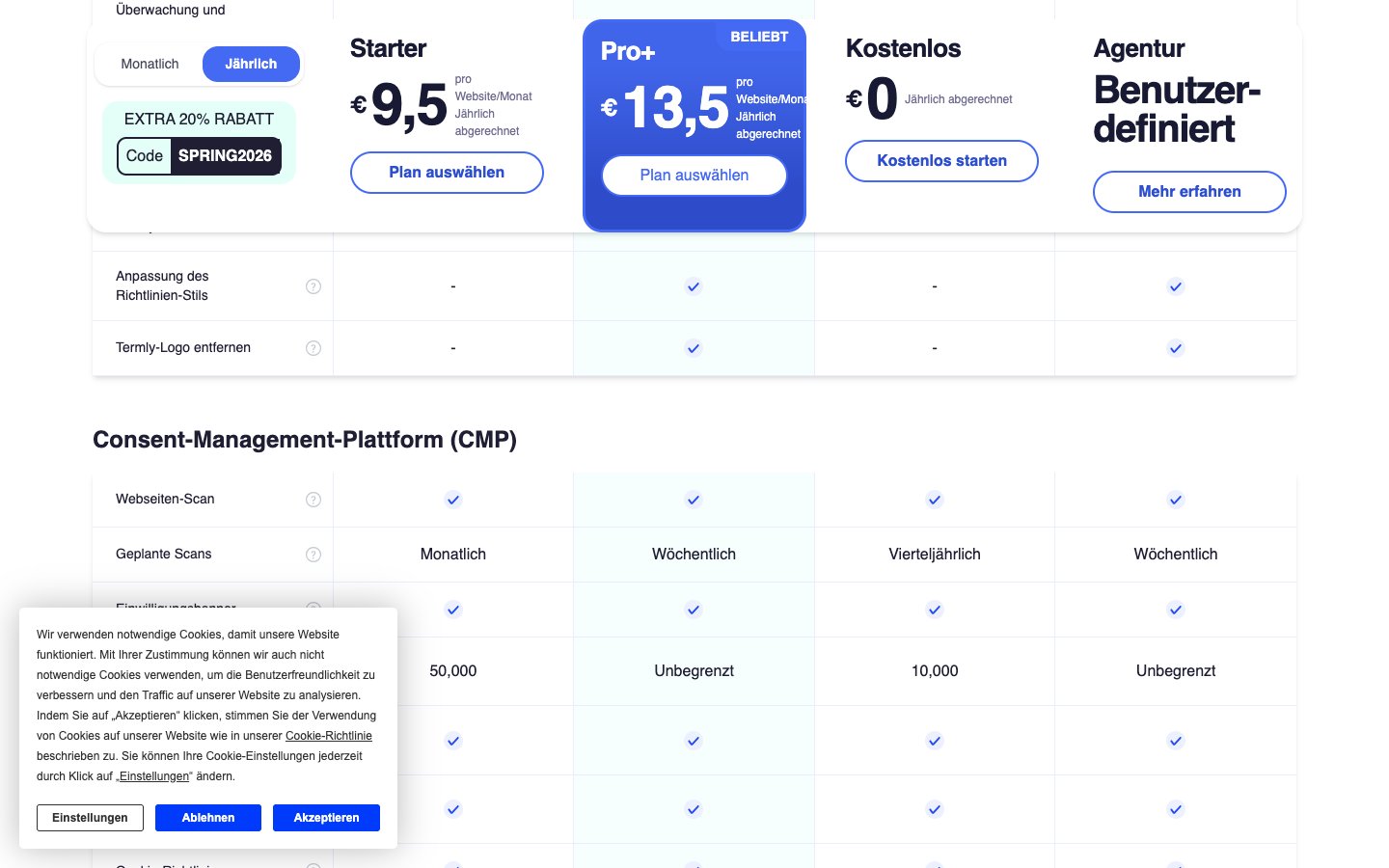This screenshot has width=1389, height=868.
Task: Decline cookies via Ablehnen button
Action: [x=208, y=818]
